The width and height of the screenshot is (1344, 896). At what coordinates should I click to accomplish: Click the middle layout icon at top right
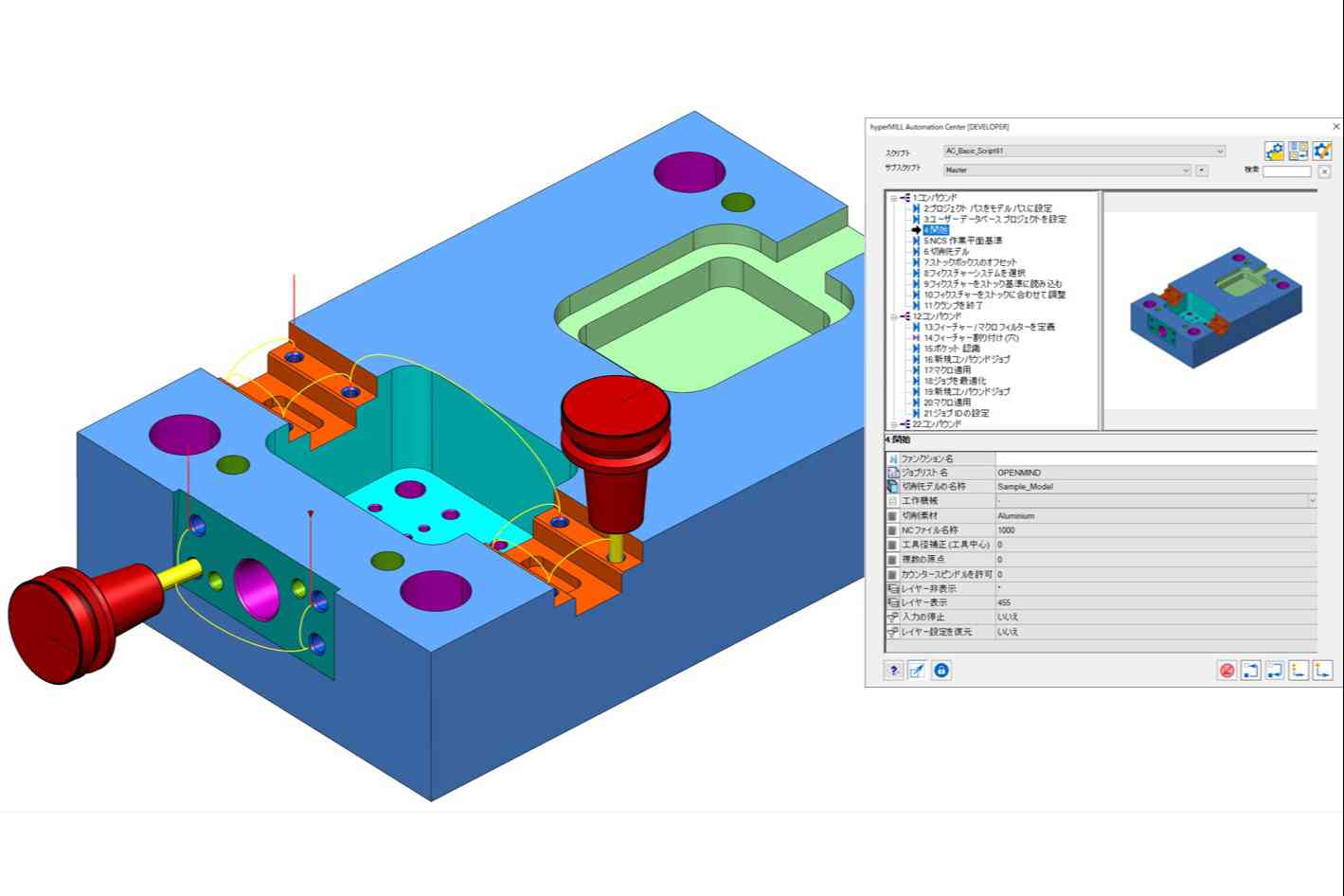pyautogui.click(x=1298, y=152)
